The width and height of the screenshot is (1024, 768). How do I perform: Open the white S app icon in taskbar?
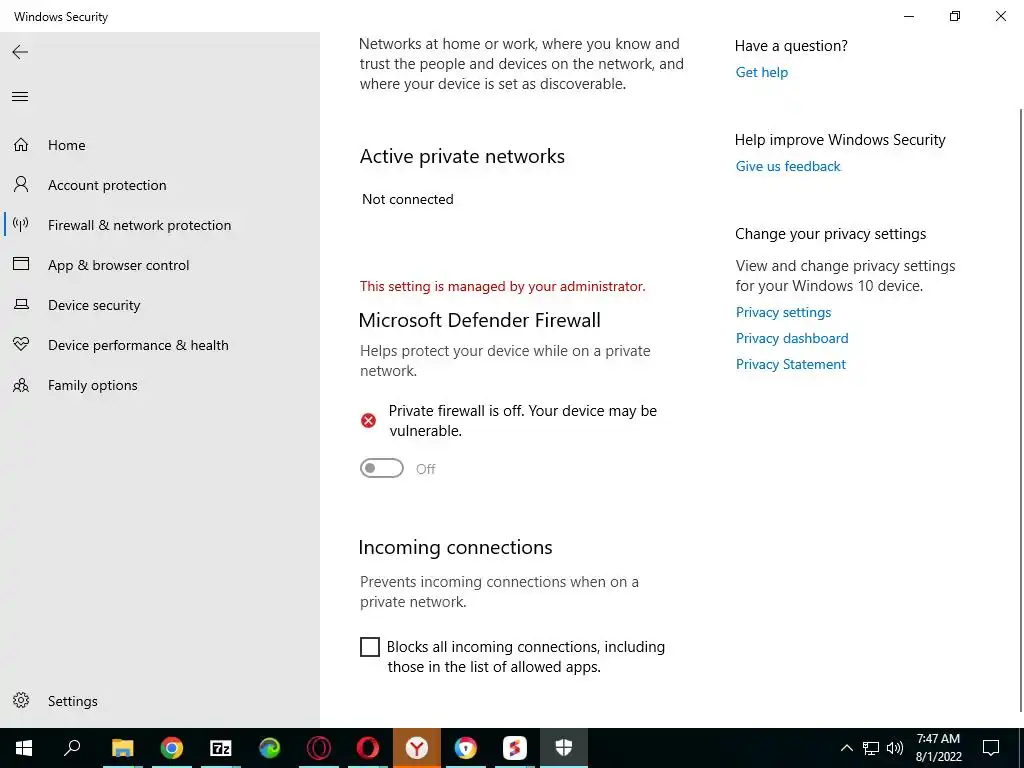coord(515,748)
